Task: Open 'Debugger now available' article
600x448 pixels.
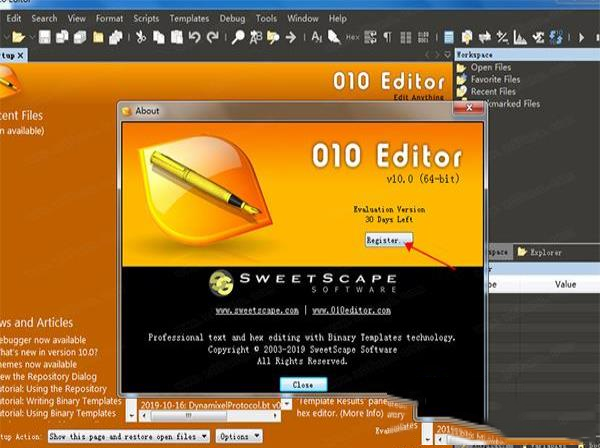Action: point(43,340)
